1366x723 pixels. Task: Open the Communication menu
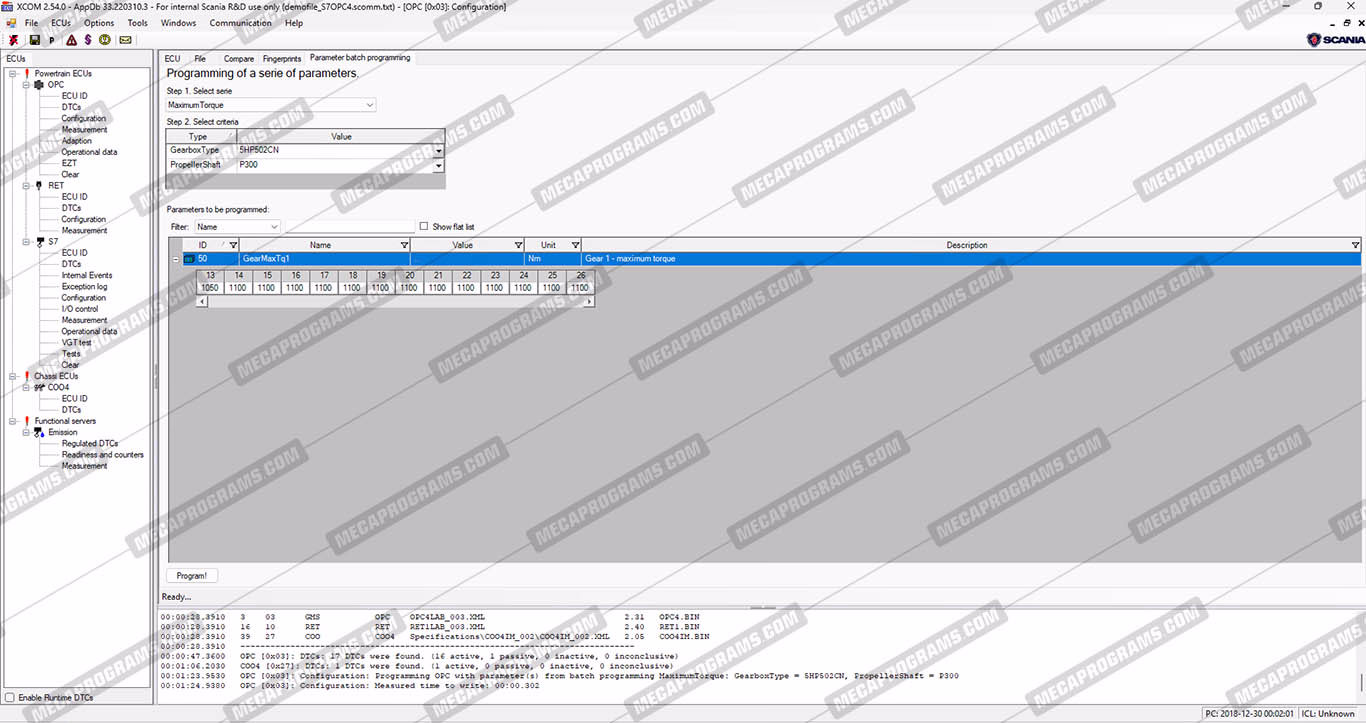[240, 23]
